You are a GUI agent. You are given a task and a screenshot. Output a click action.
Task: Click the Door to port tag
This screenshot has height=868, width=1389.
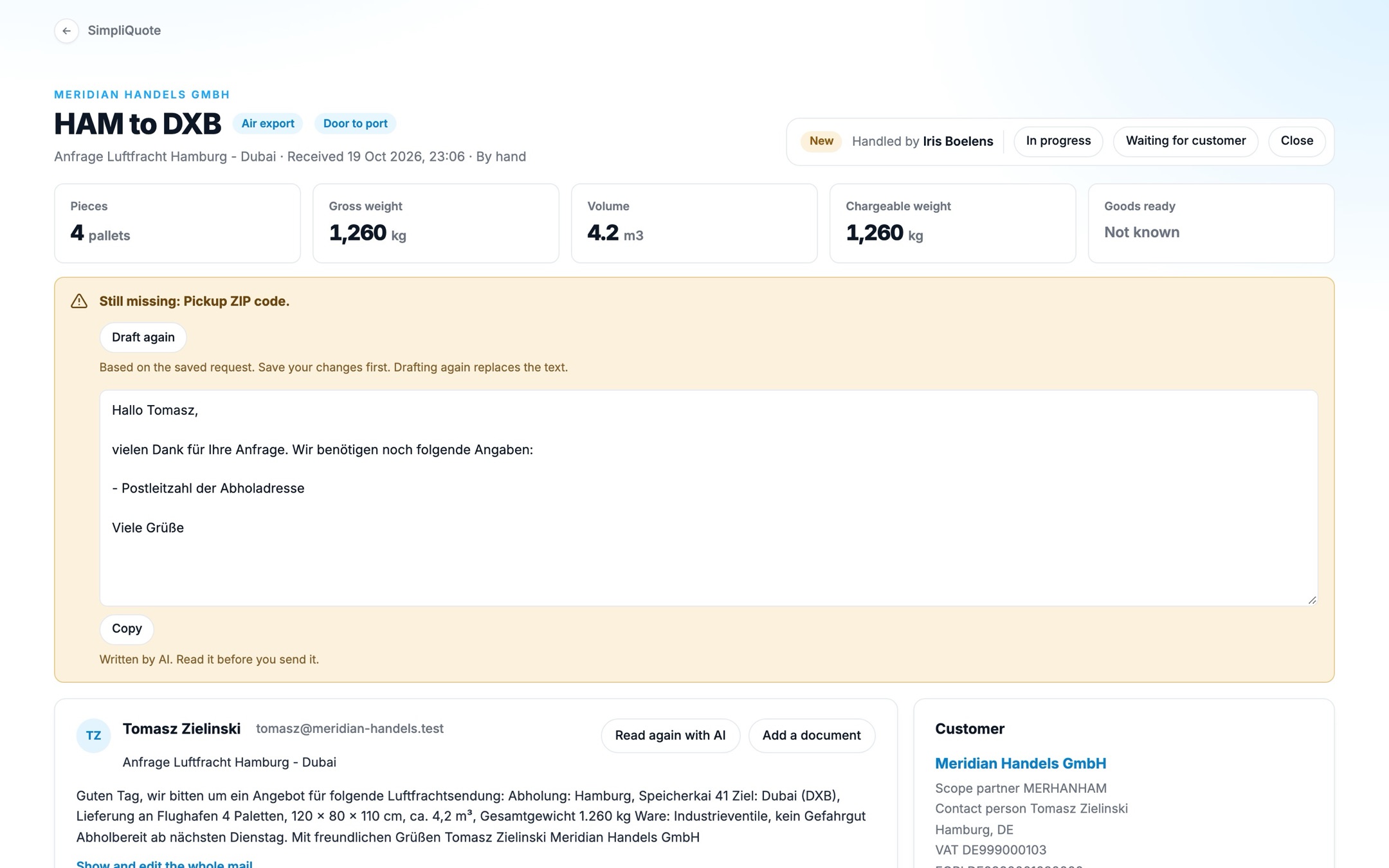[355, 123]
